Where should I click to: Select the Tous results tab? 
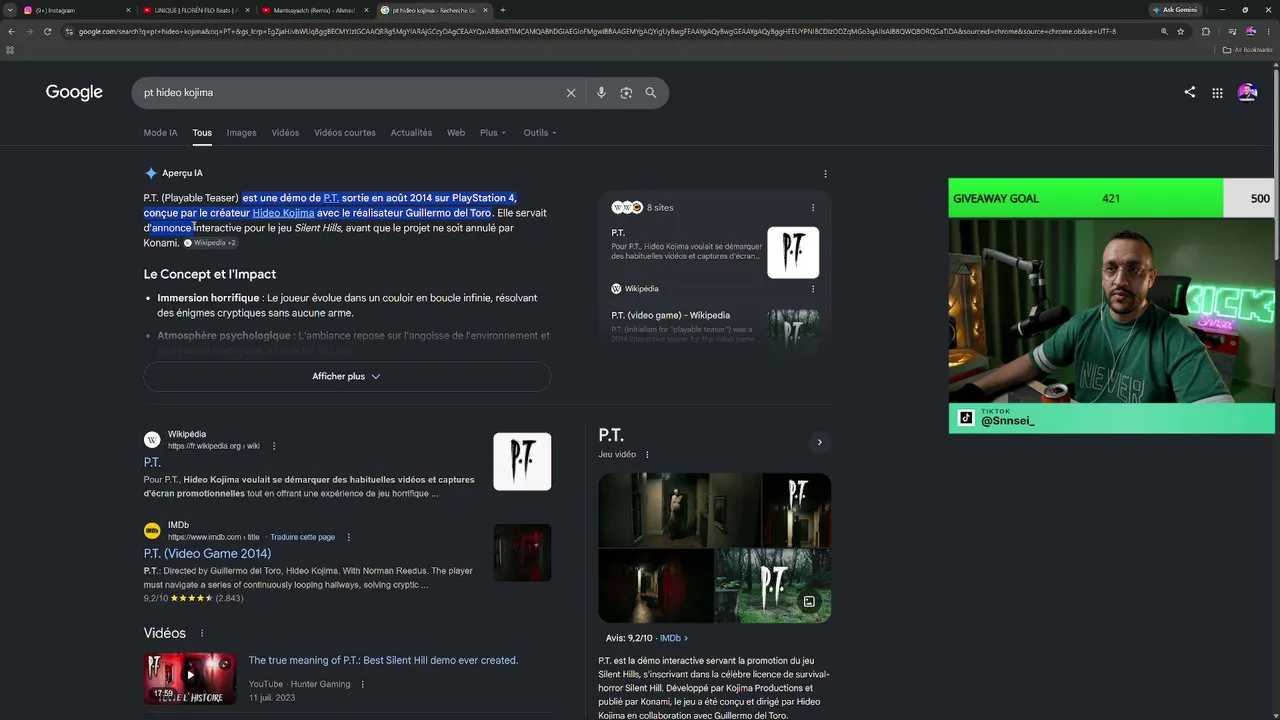pyautogui.click(x=202, y=133)
